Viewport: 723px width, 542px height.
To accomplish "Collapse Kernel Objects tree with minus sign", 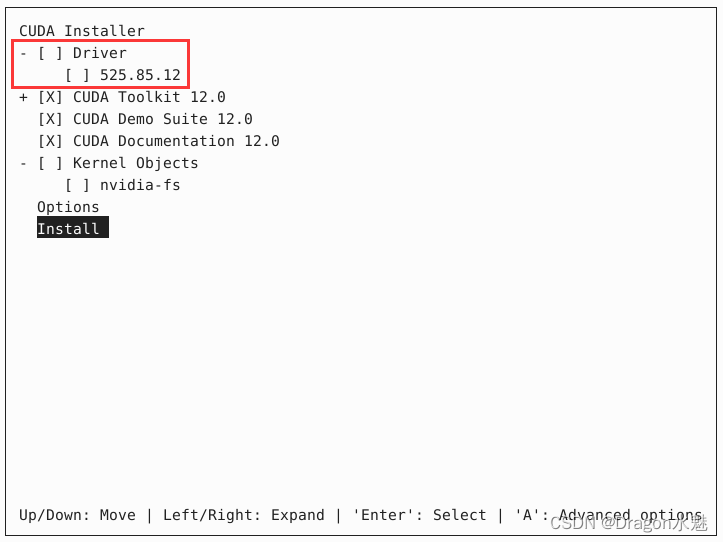I will [x=23, y=164].
